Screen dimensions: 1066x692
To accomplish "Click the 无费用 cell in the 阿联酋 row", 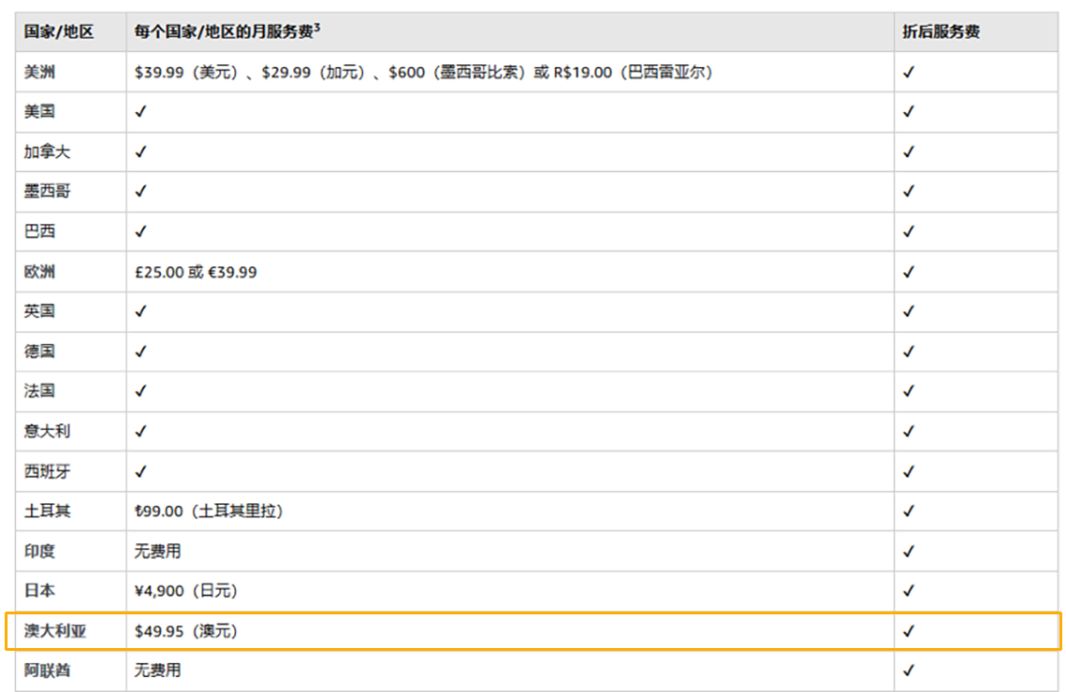I will (x=158, y=670).
